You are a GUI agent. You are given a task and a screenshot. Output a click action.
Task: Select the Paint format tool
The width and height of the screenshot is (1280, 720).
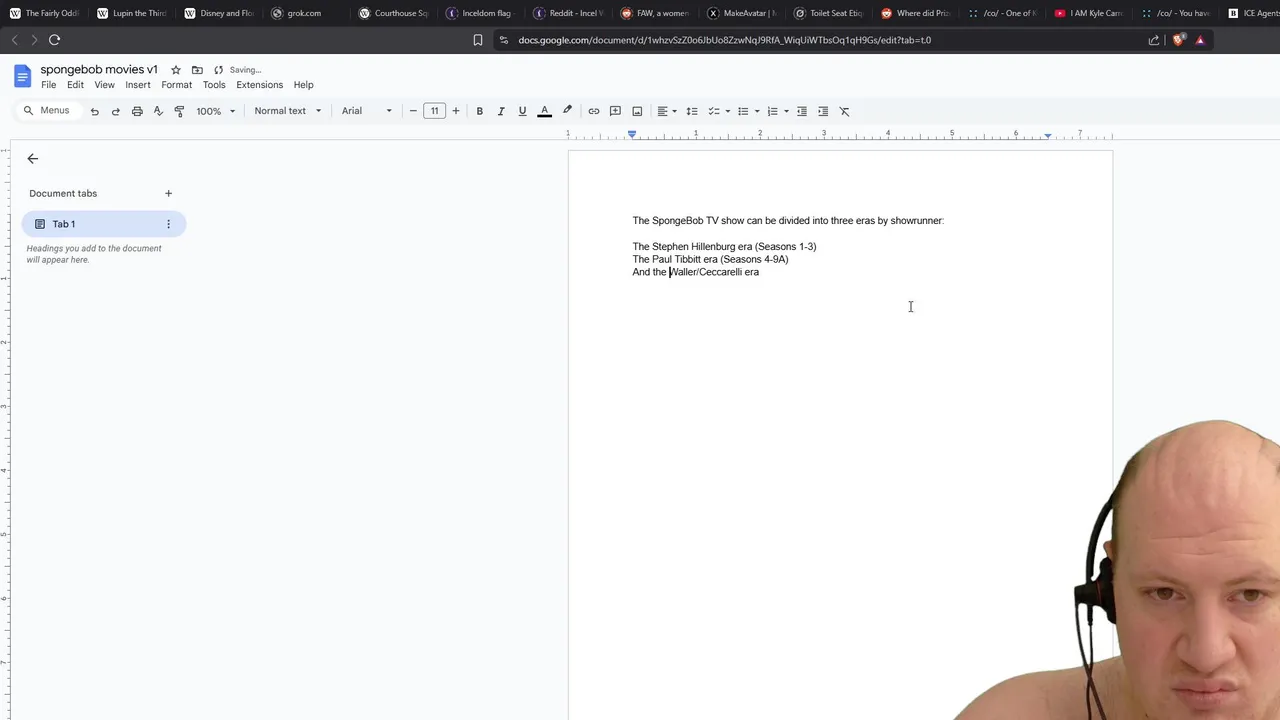(179, 111)
